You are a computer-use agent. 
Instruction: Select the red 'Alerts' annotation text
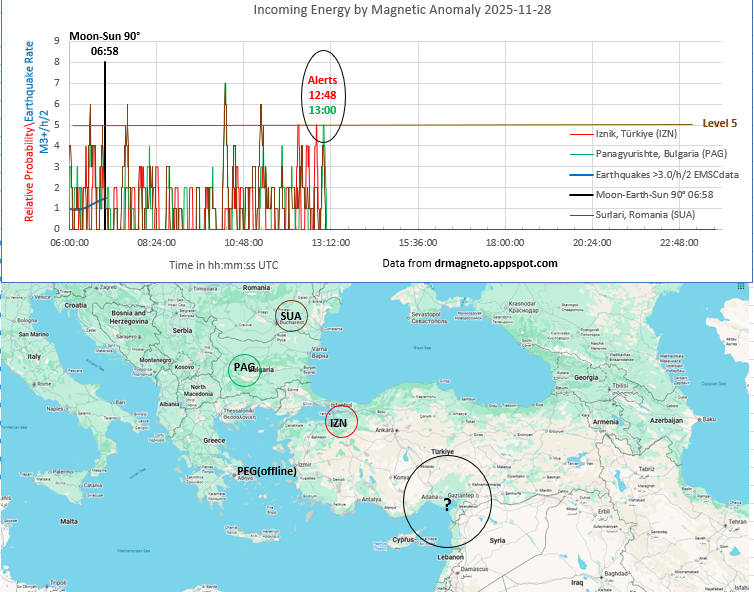[322, 80]
